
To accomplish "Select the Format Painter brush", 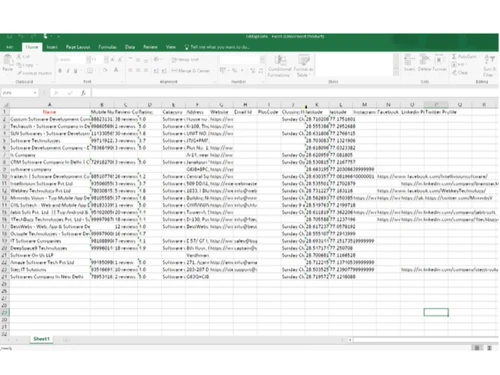I will click(19, 73).
